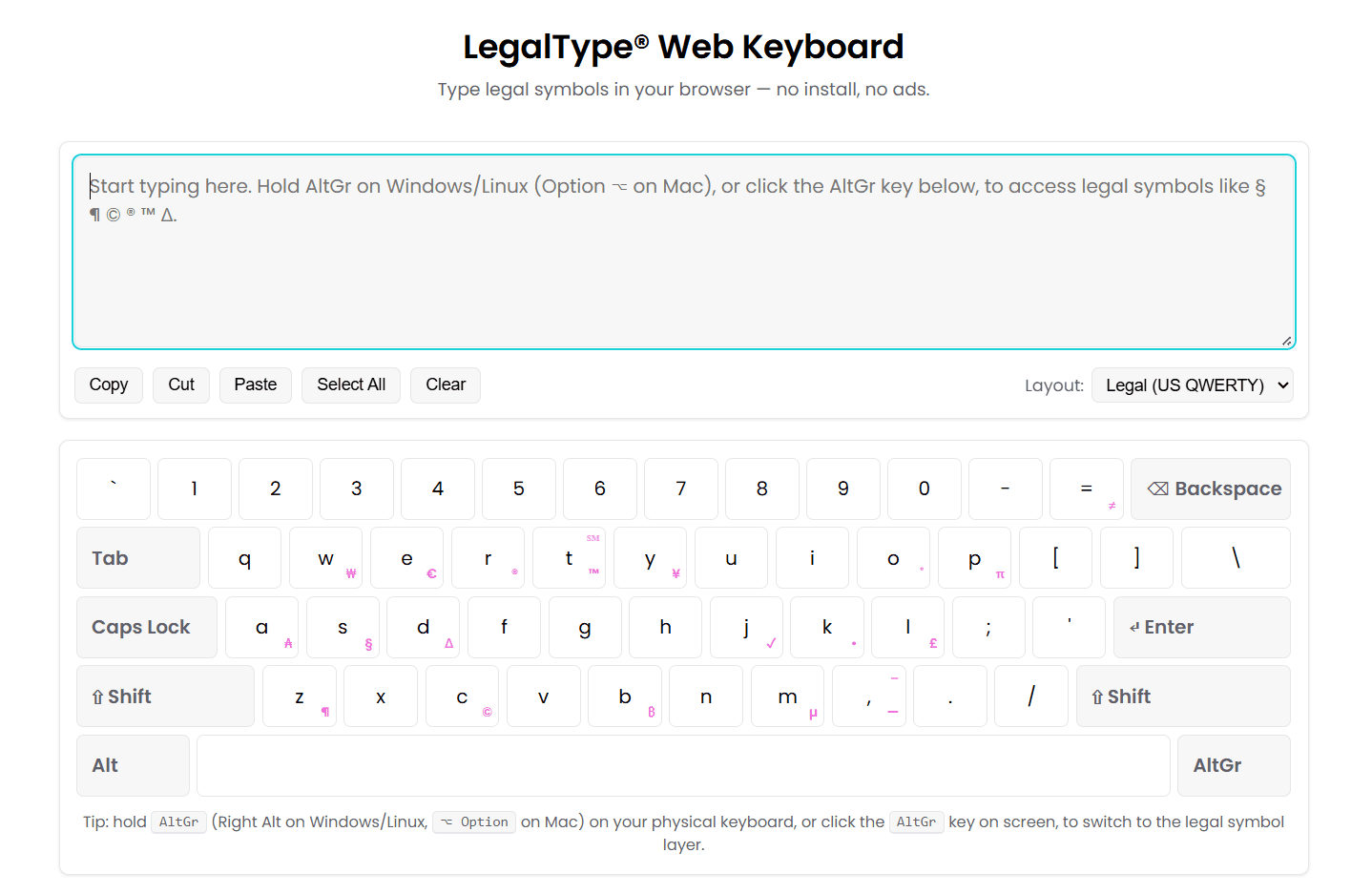
Task: Toggle the AltGr key for legal symbols
Action: (x=1234, y=765)
